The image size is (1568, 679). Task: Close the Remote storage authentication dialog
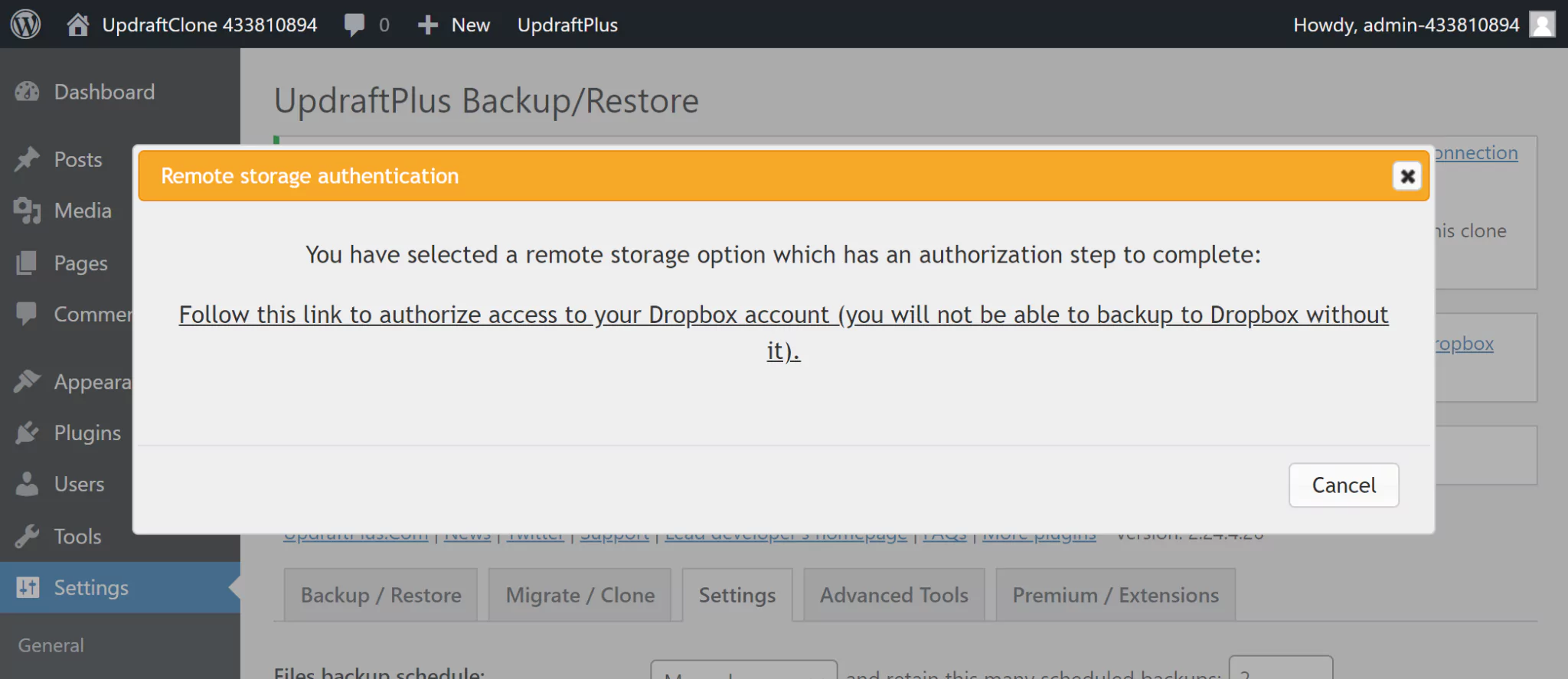click(1407, 176)
